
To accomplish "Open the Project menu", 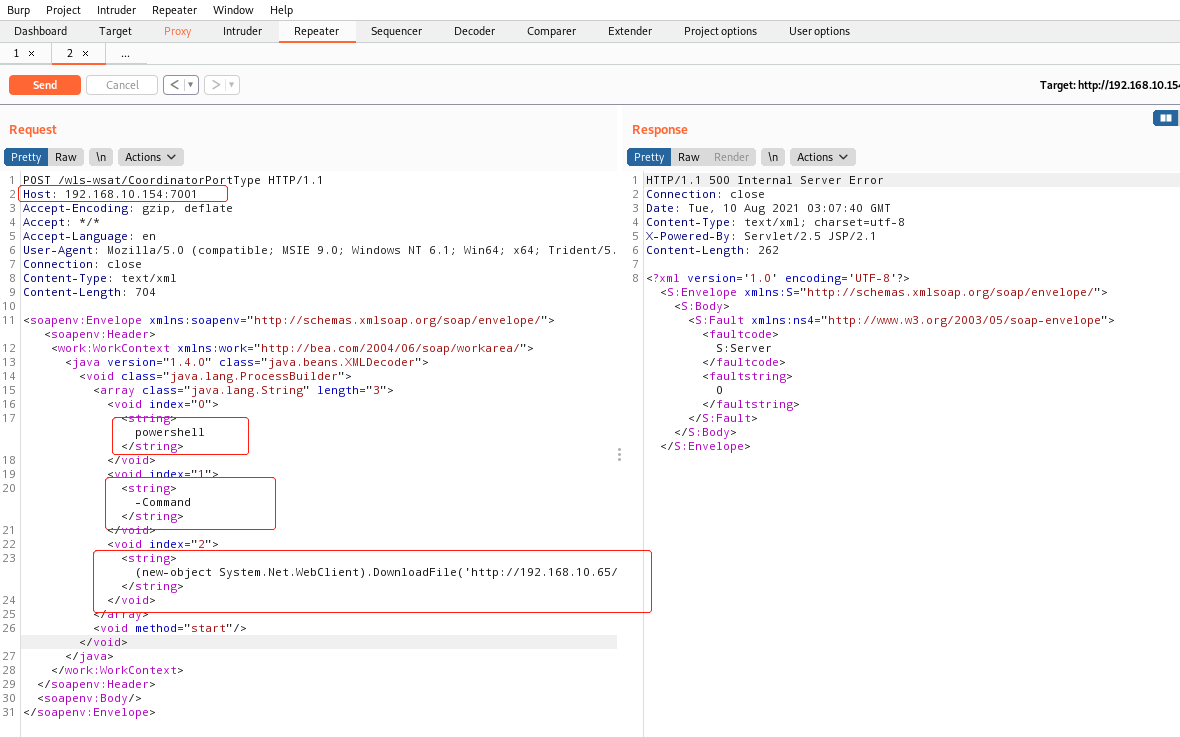I will point(63,10).
